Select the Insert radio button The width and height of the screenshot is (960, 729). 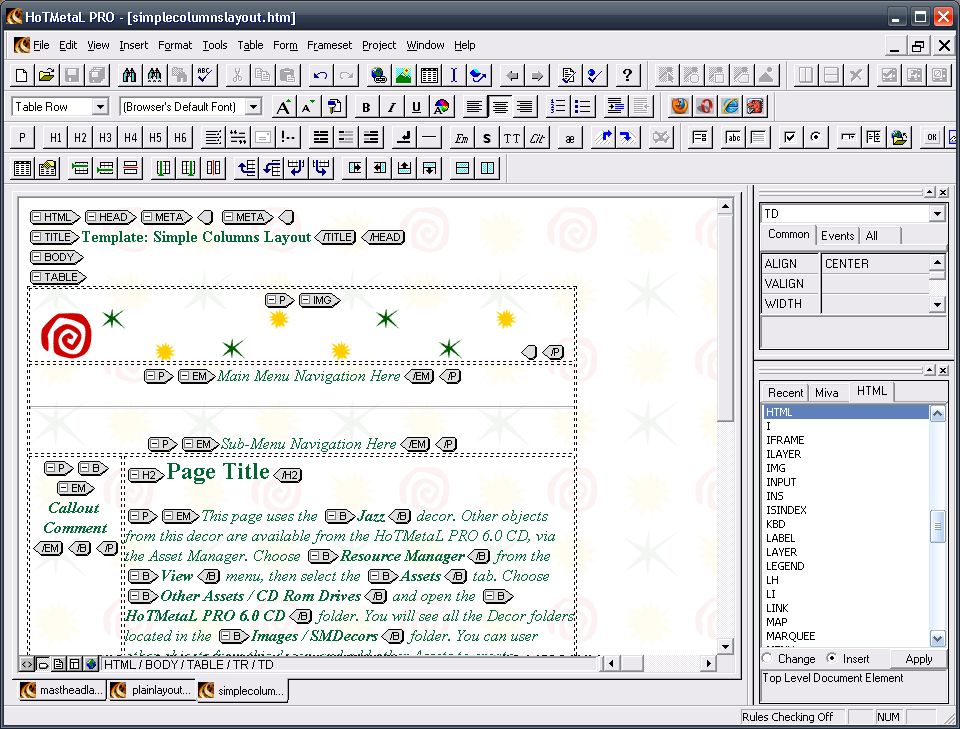pos(832,658)
